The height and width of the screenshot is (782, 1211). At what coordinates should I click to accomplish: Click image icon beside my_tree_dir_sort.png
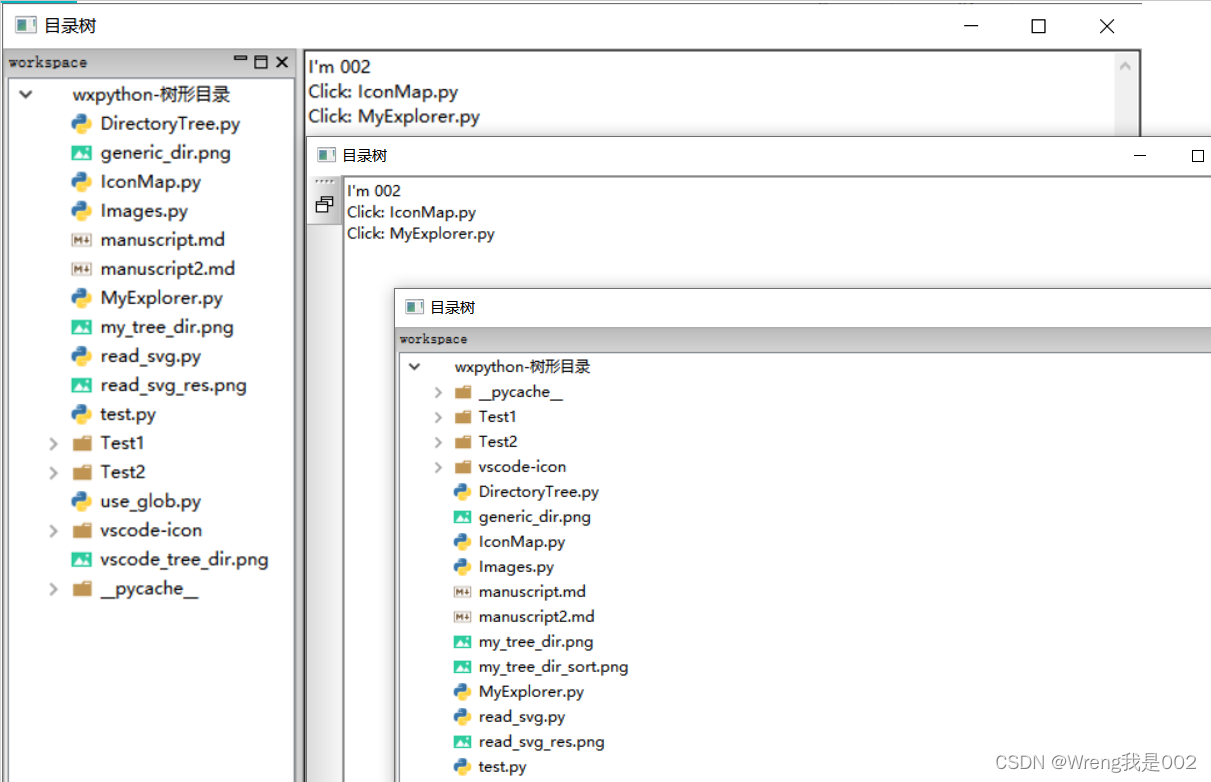462,667
